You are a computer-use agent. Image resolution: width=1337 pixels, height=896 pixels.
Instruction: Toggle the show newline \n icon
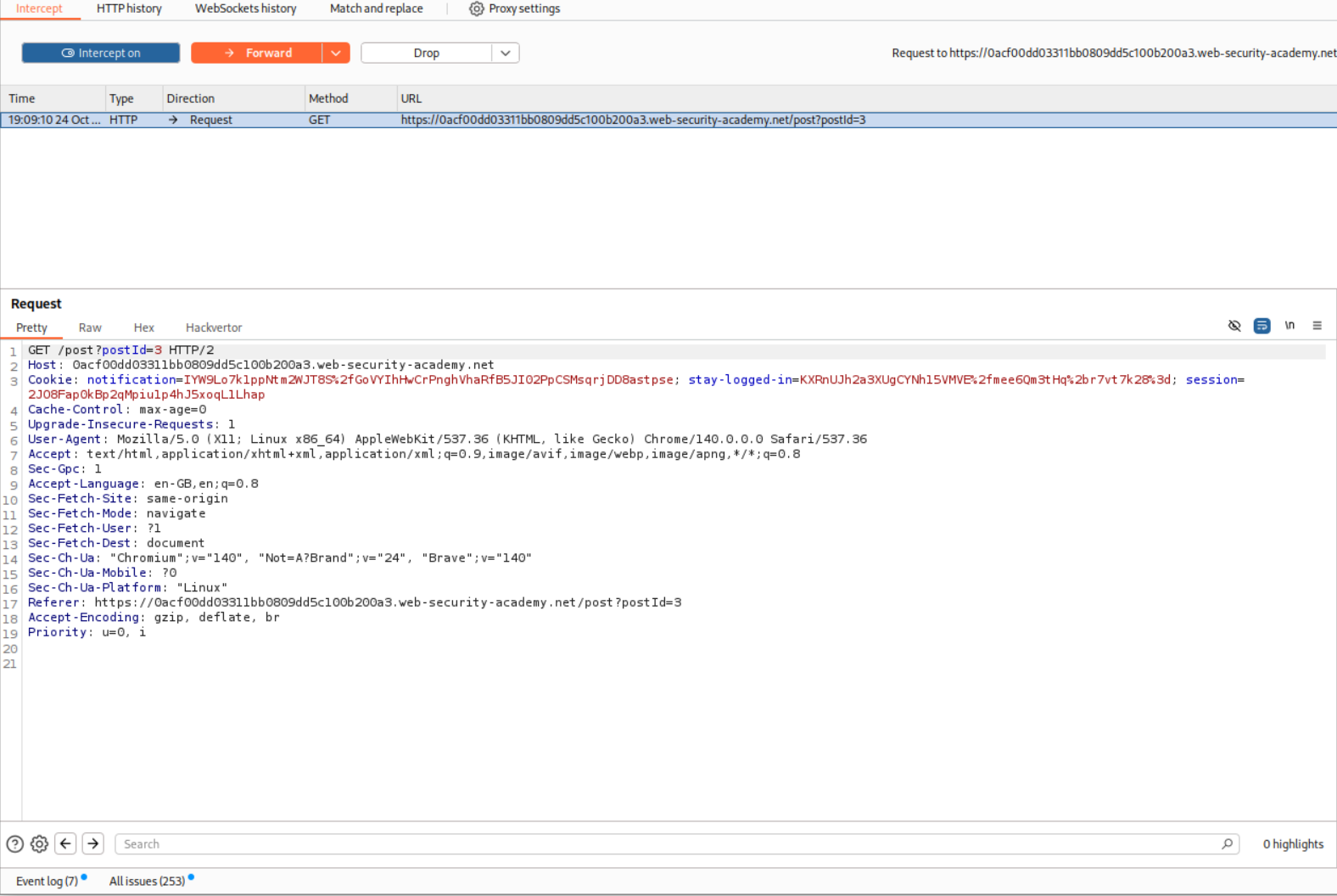tap(1289, 326)
